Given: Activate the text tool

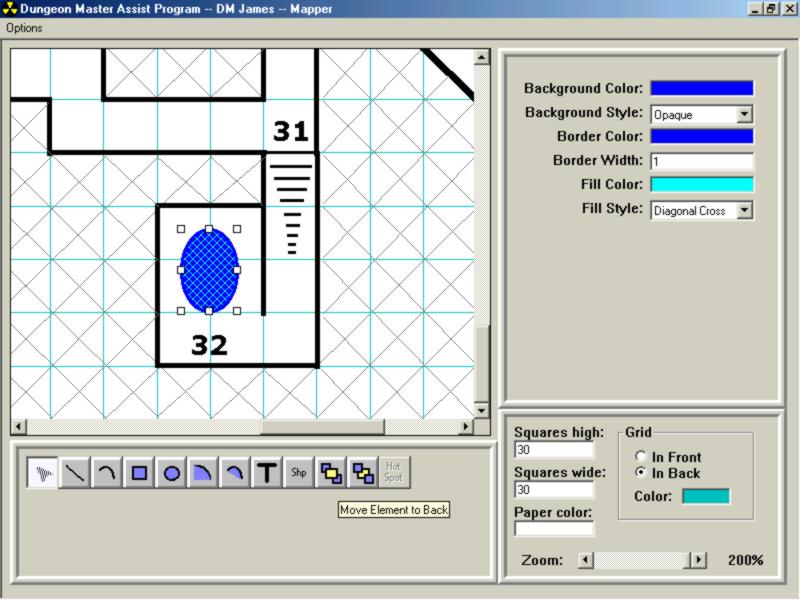Looking at the screenshot, I should (x=266, y=474).
